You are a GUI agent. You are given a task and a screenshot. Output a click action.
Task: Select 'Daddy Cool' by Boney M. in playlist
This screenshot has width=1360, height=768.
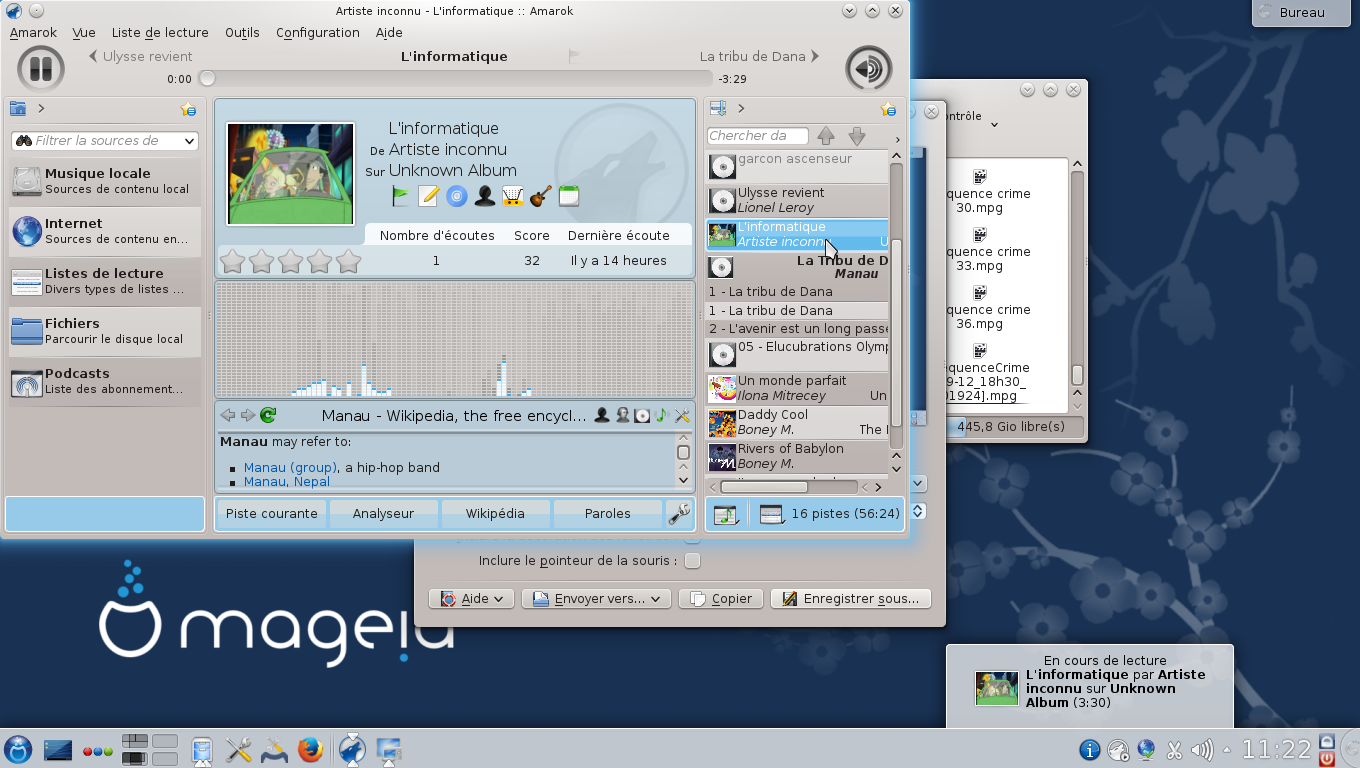pos(797,423)
